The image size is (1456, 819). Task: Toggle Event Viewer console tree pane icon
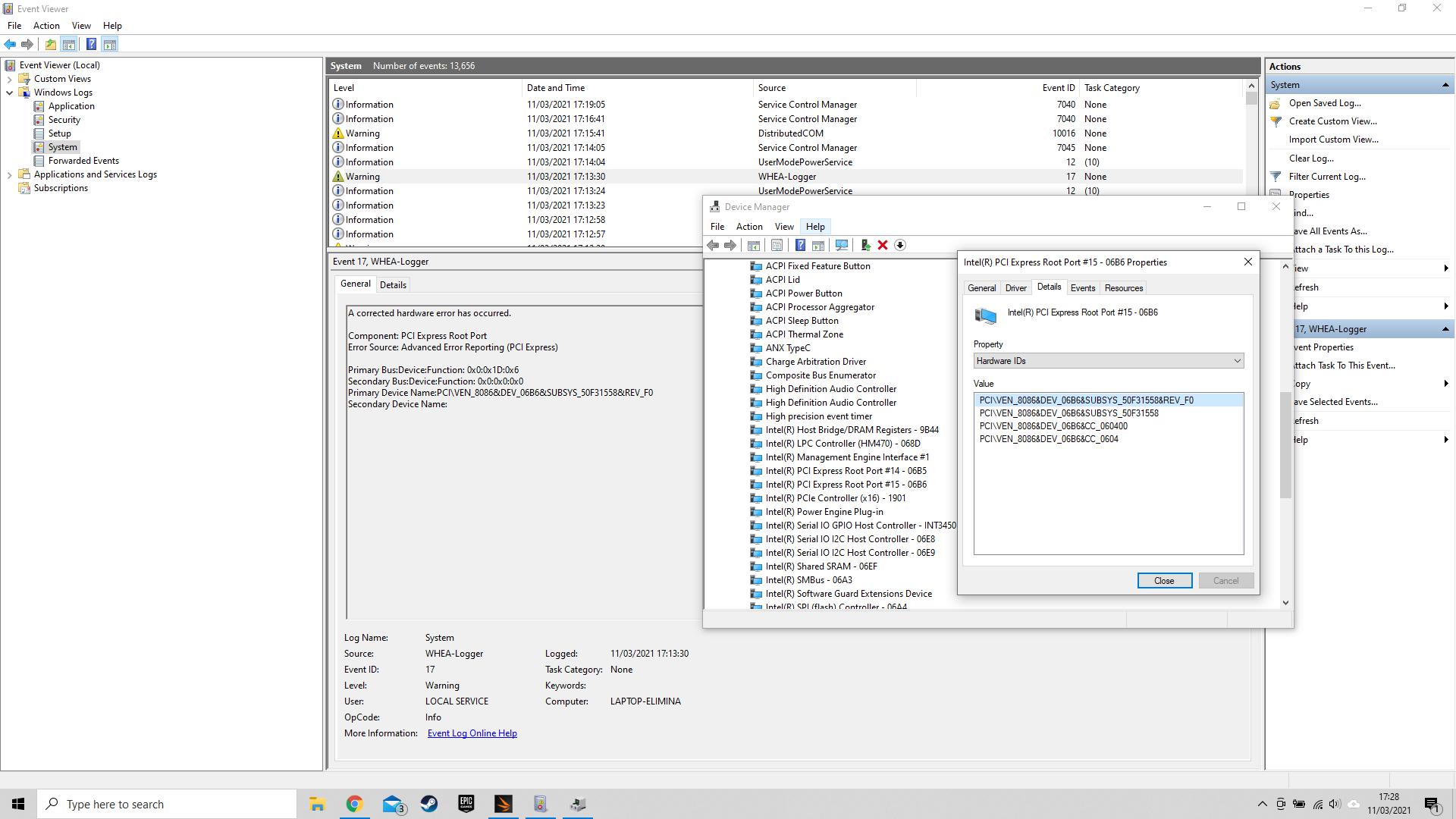coord(68,45)
